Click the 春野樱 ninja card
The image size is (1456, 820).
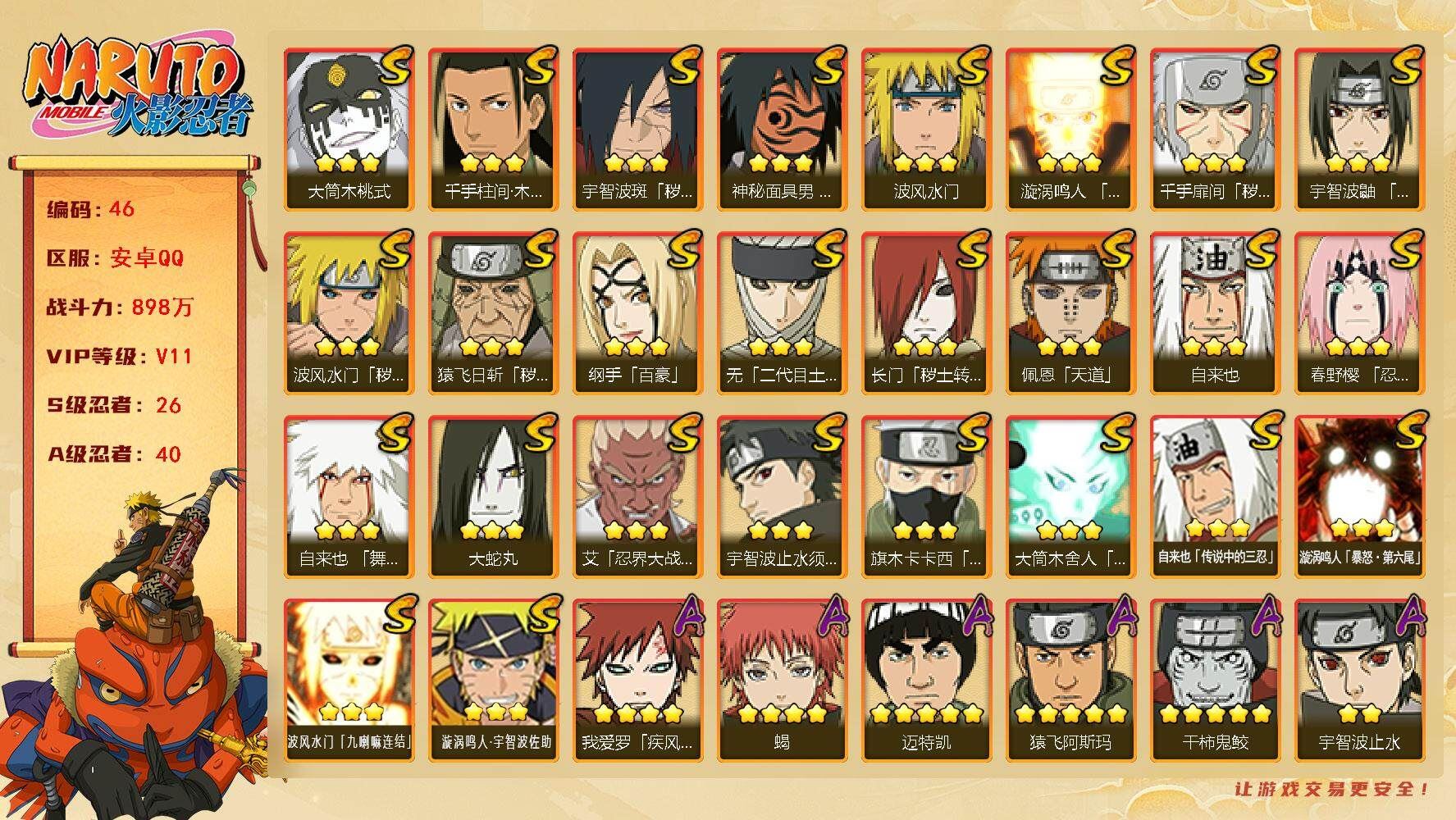coord(1359,312)
